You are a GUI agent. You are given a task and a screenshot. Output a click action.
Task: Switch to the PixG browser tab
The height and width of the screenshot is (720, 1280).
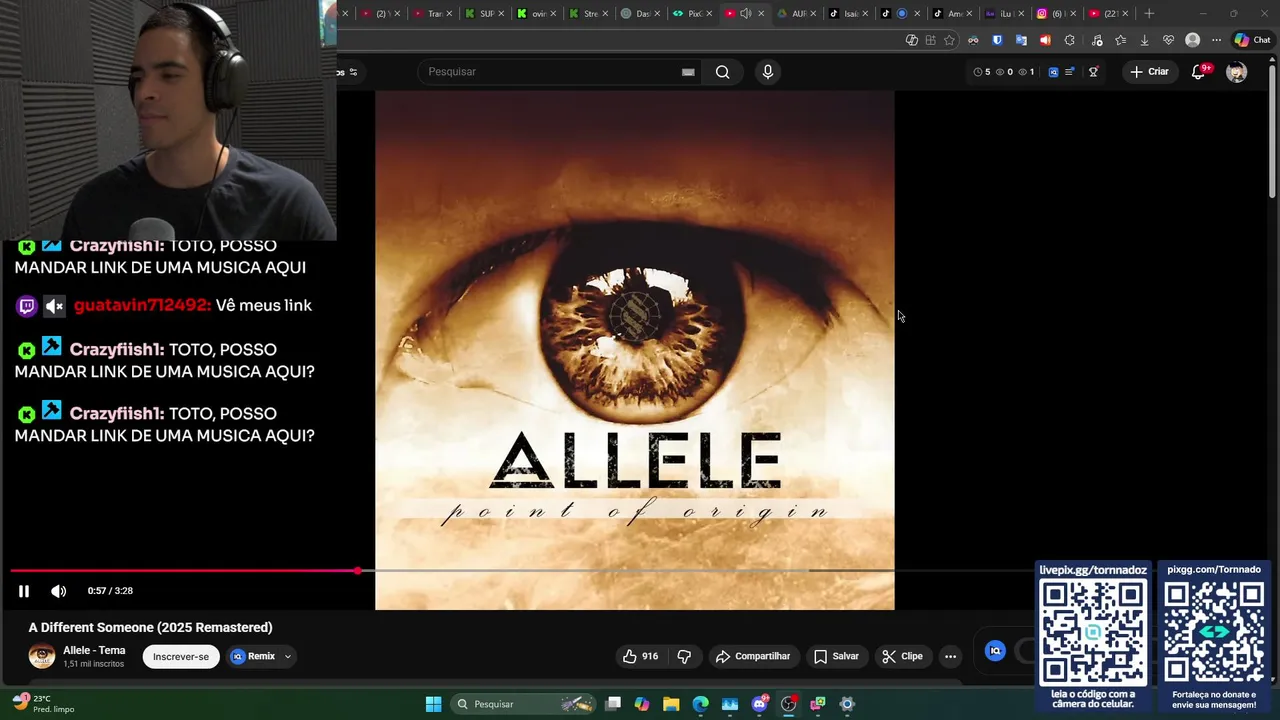coord(692,13)
